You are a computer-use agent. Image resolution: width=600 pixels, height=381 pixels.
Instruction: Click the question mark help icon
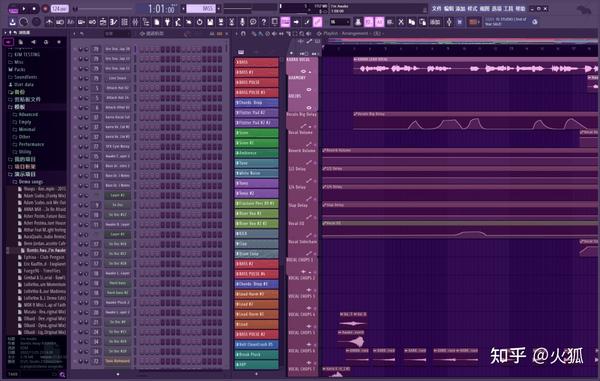(x=264, y=22)
